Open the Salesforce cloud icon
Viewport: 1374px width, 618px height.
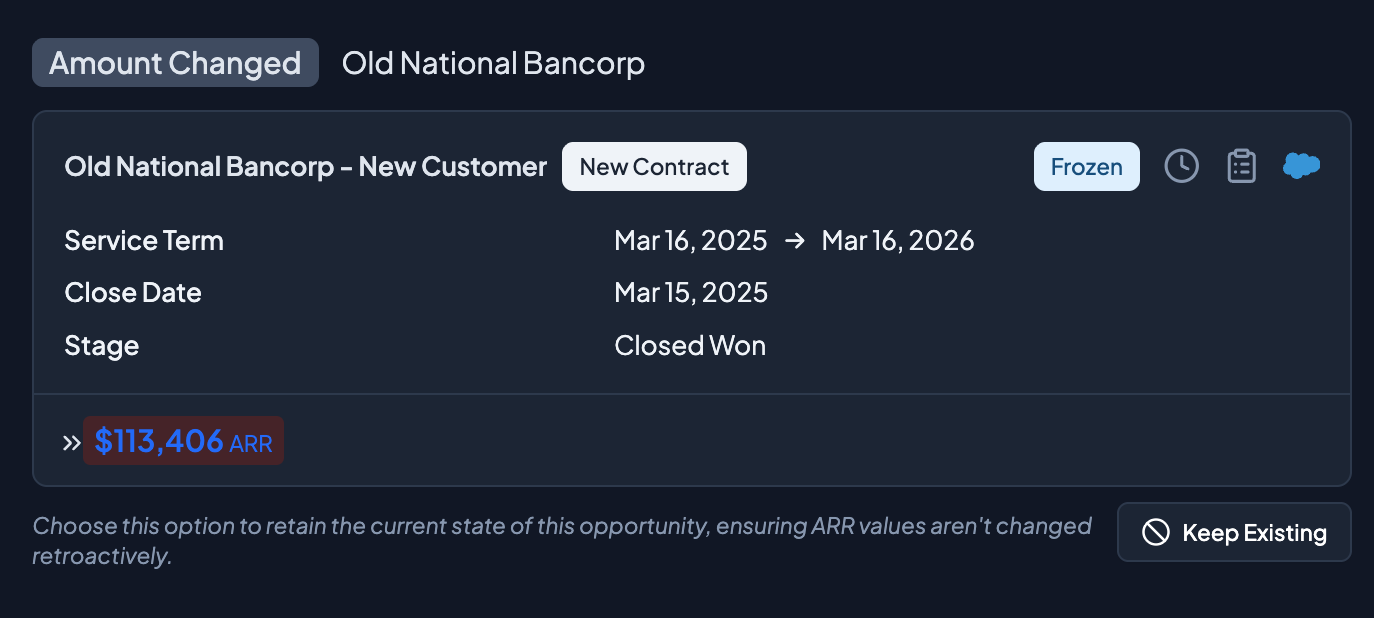(x=1301, y=166)
